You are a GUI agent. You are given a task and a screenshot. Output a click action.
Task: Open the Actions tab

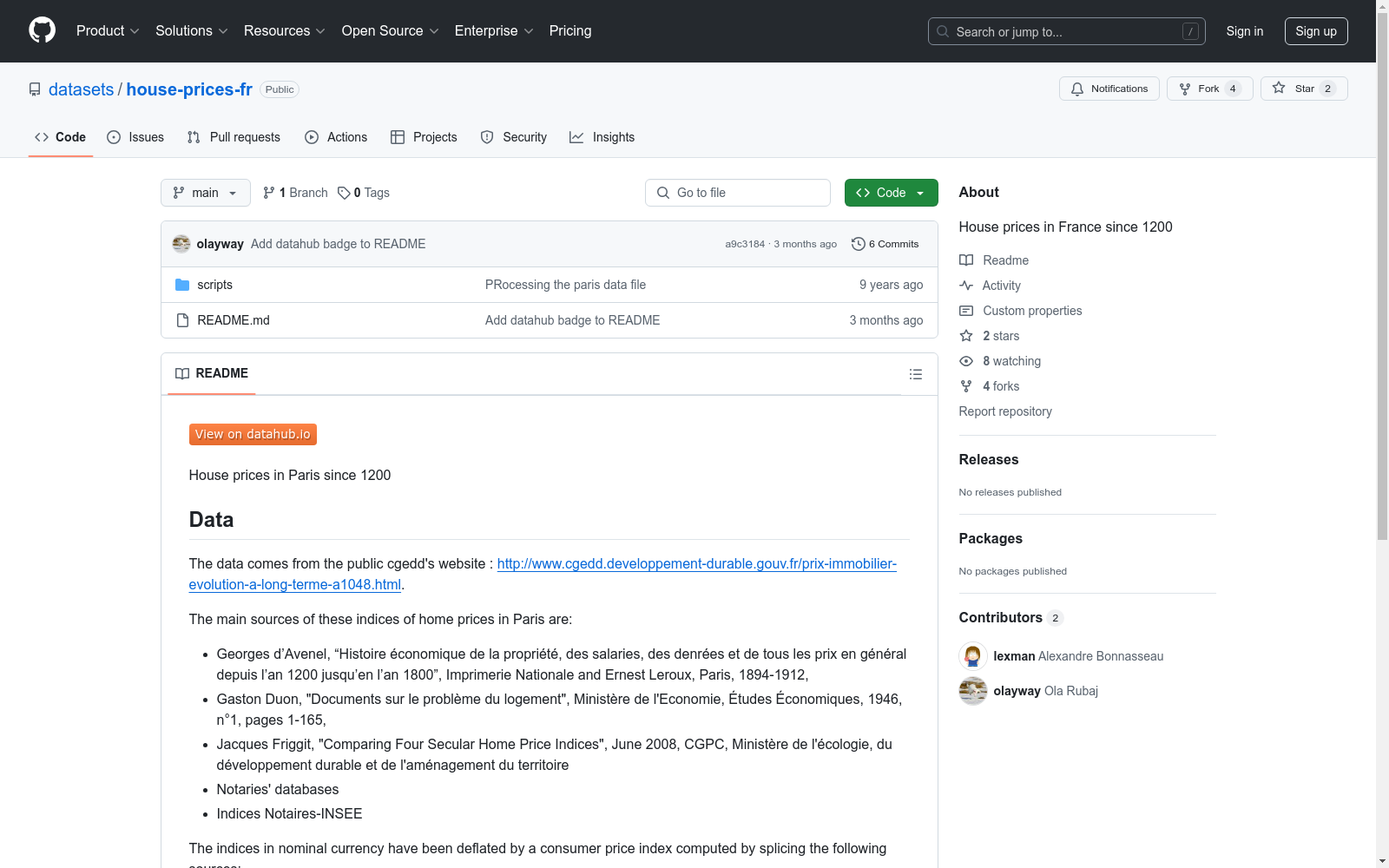[336, 137]
